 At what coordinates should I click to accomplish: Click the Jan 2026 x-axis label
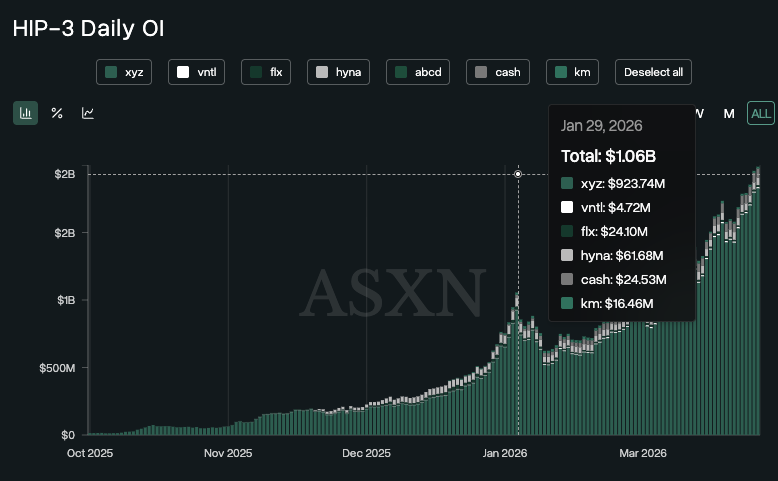pyautogui.click(x=505, y=453)
